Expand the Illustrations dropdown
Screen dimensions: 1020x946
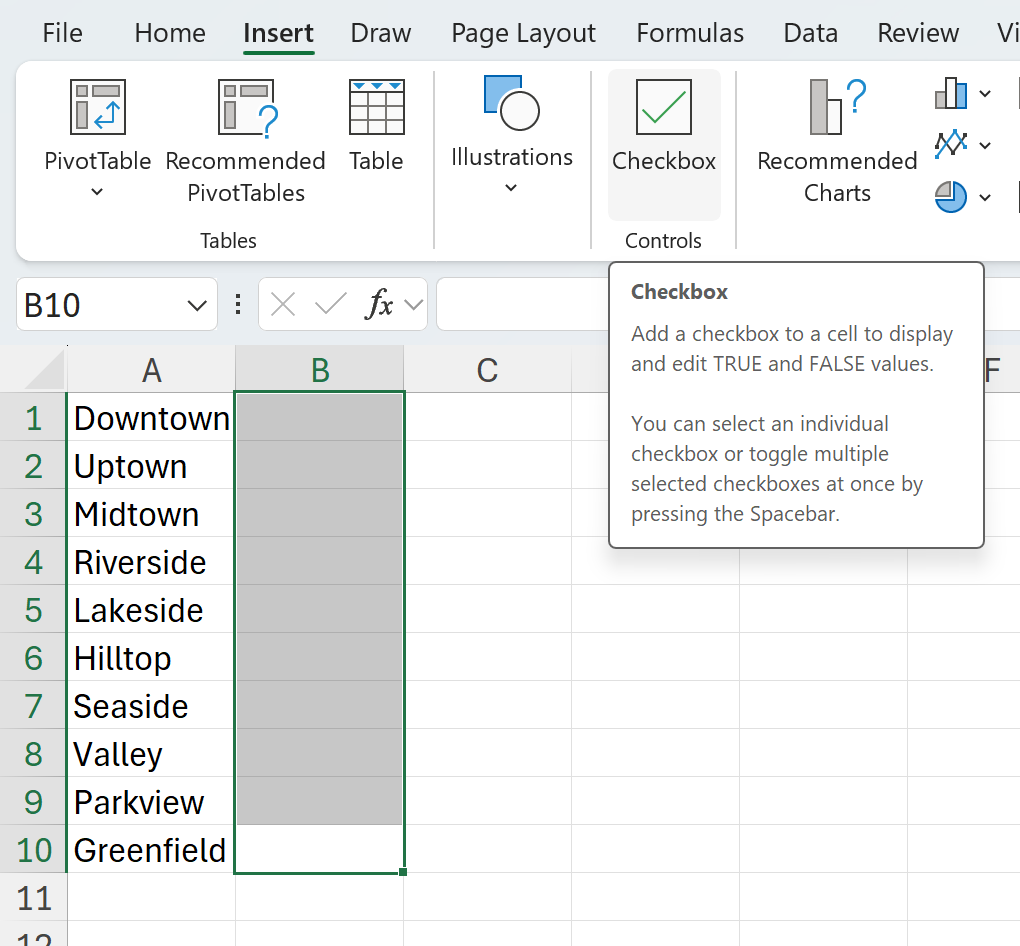pyautogui.click(x=511, y=188)
